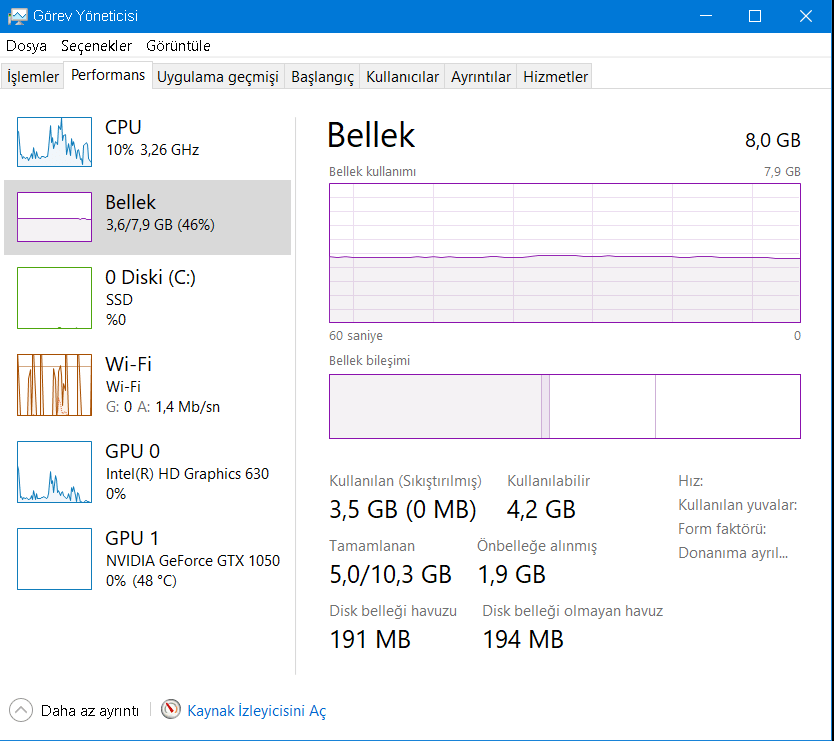Image resolution: width=834 pixels, height=741 pixels.
Task: Select the GPU 1 mini graph
Action: click(x=54, y=559)
